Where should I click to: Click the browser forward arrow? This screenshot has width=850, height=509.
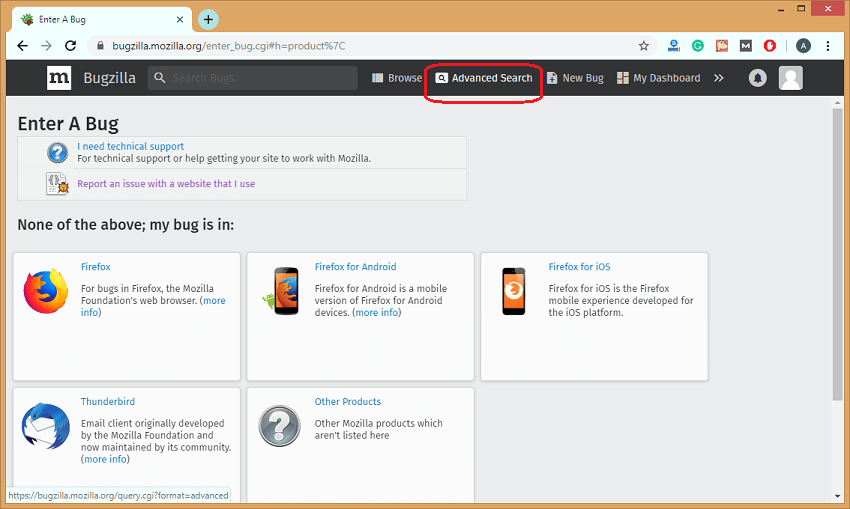pyautogui.click(x=46, y=46)
